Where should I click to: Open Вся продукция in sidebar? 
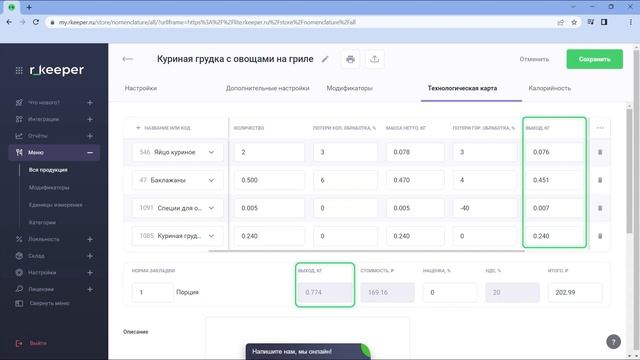click(48, 170)
